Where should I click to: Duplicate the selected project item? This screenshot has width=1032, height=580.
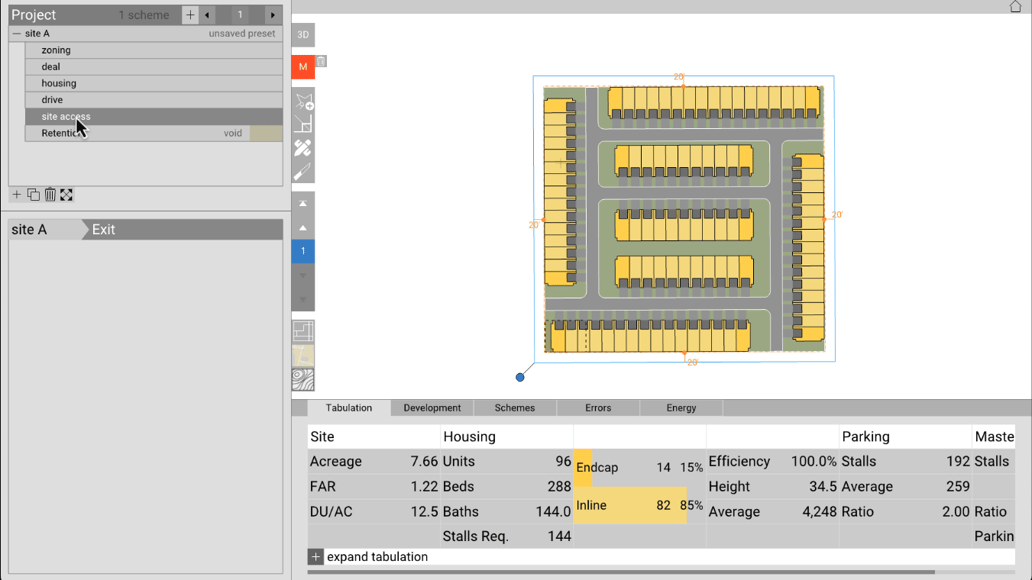[x=34, y=195]
